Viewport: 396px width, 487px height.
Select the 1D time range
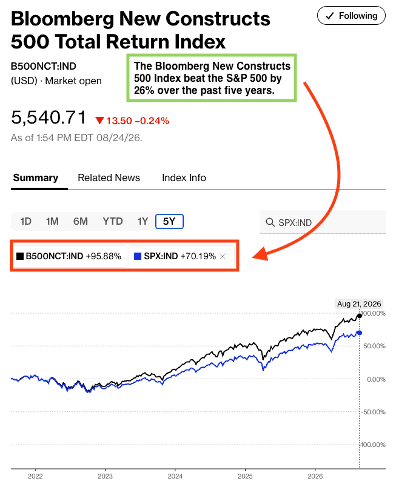(x=26, y=221)
